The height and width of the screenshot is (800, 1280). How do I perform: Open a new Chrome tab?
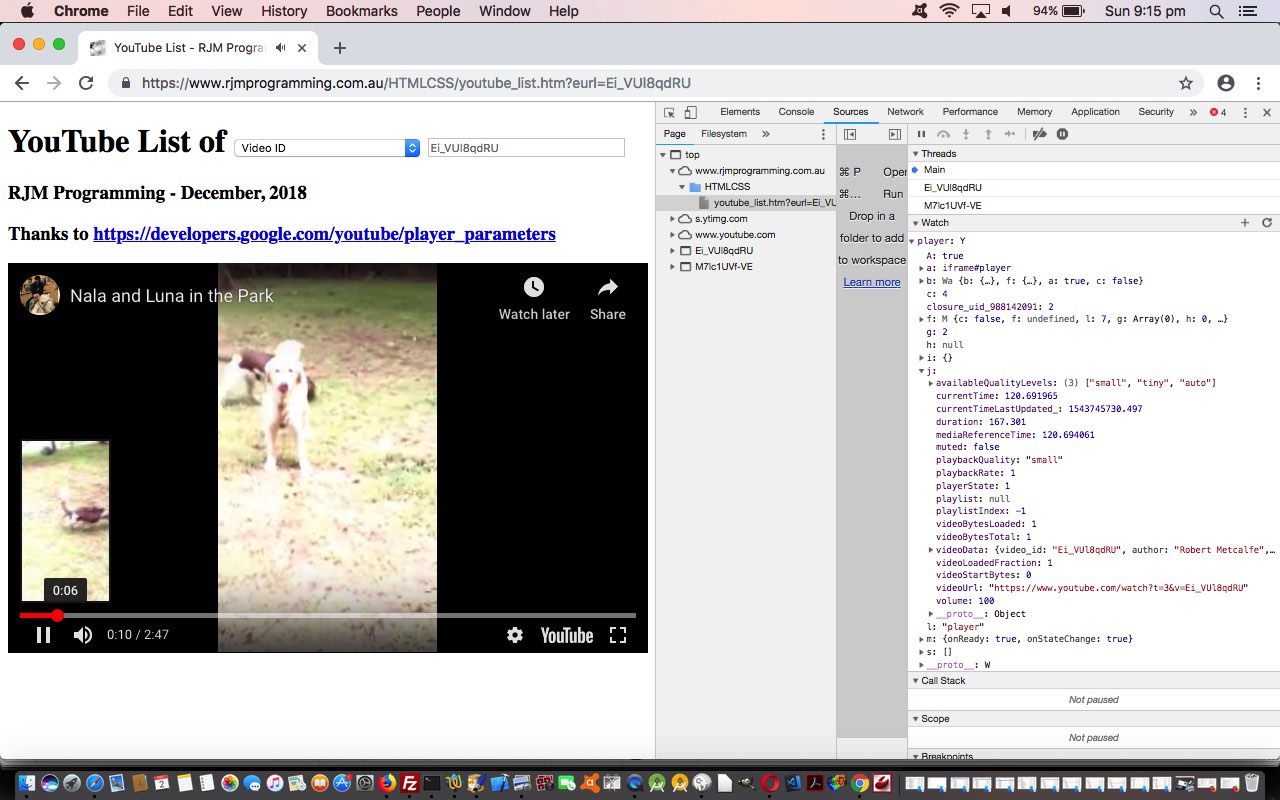pyautogui.click(x=340, y=47)
